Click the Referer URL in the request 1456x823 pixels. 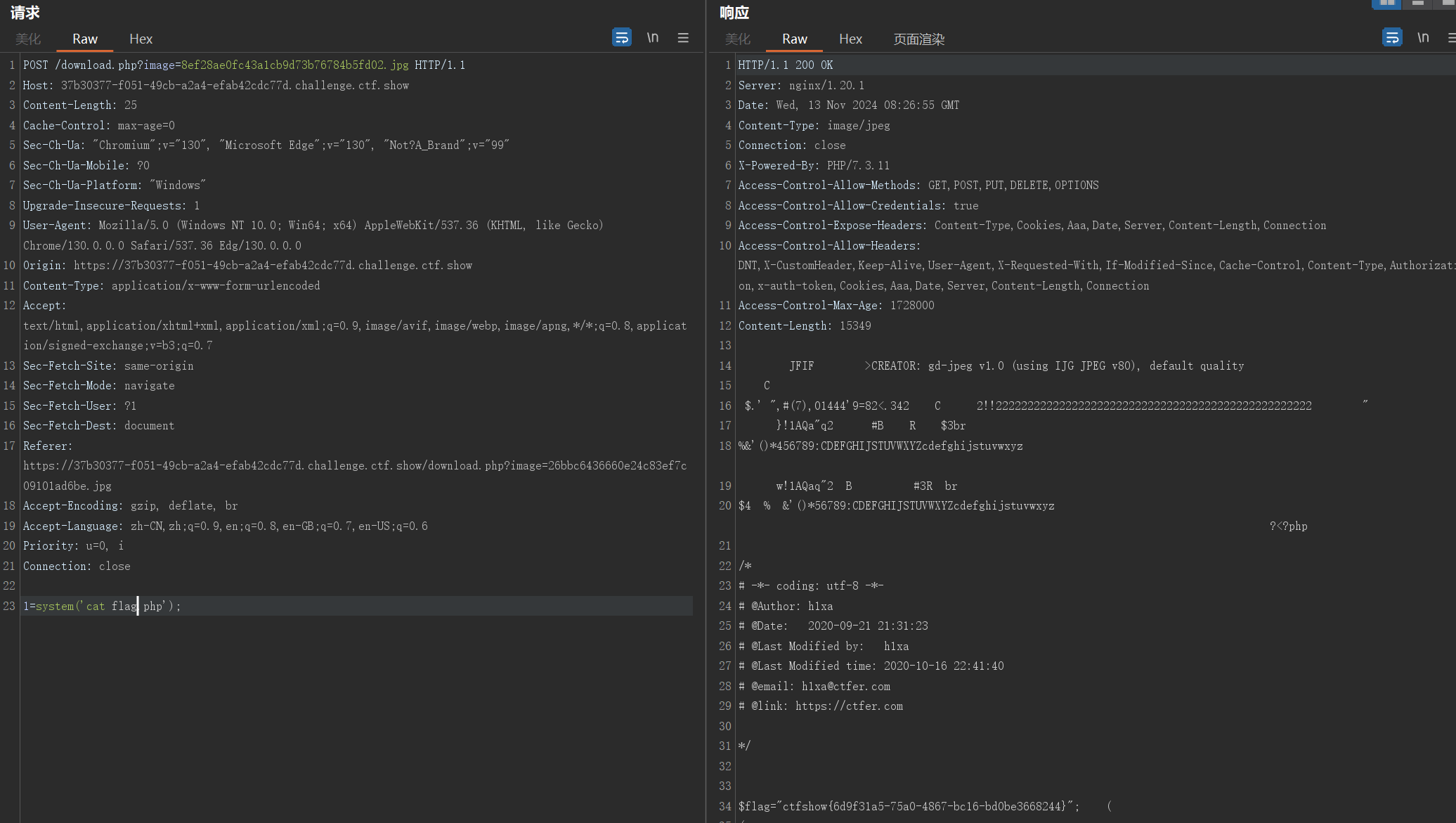[355, 476]
